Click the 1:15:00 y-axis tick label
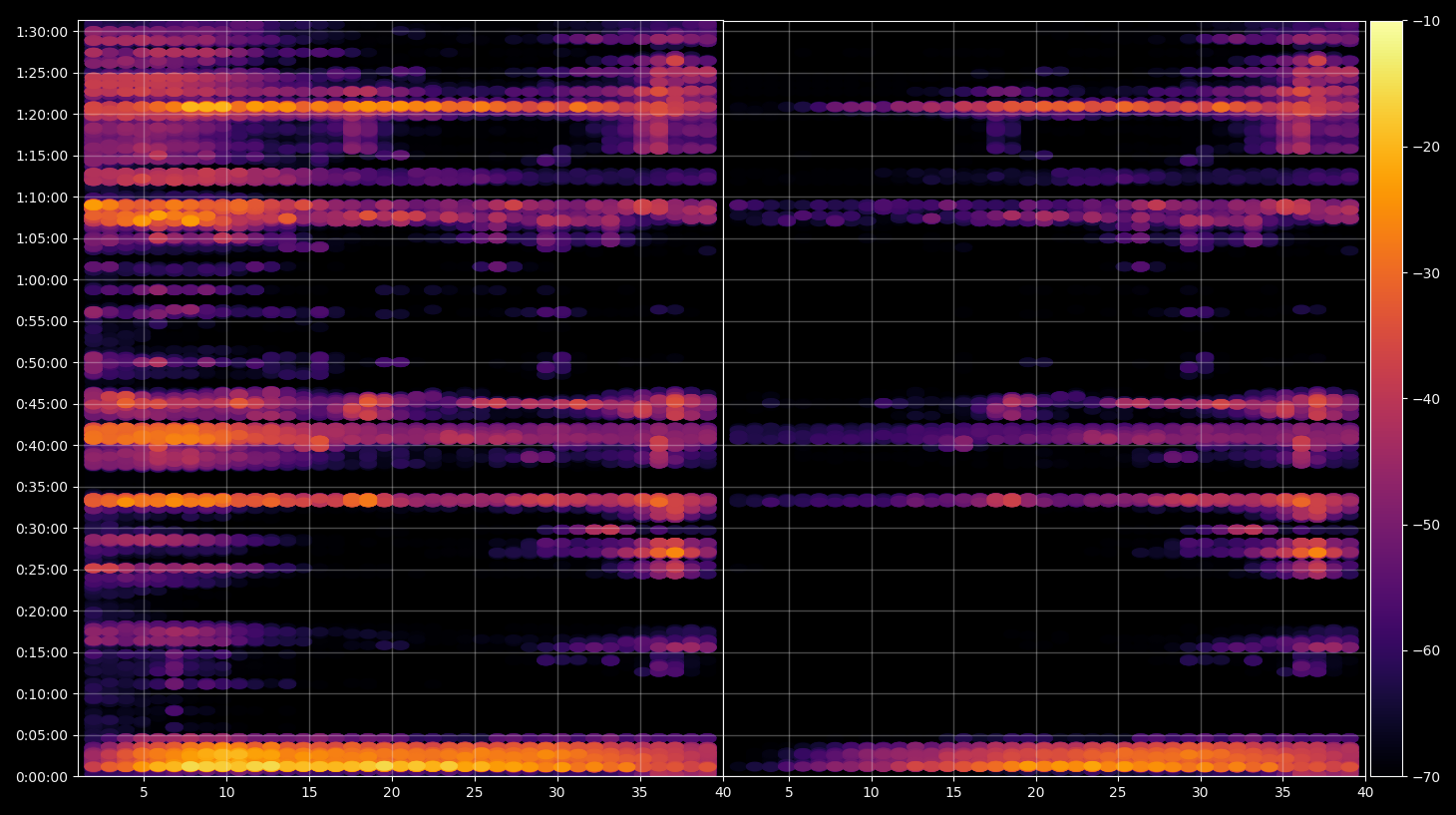The width and height of the screenshot is (1456, 815). point(42,156)
